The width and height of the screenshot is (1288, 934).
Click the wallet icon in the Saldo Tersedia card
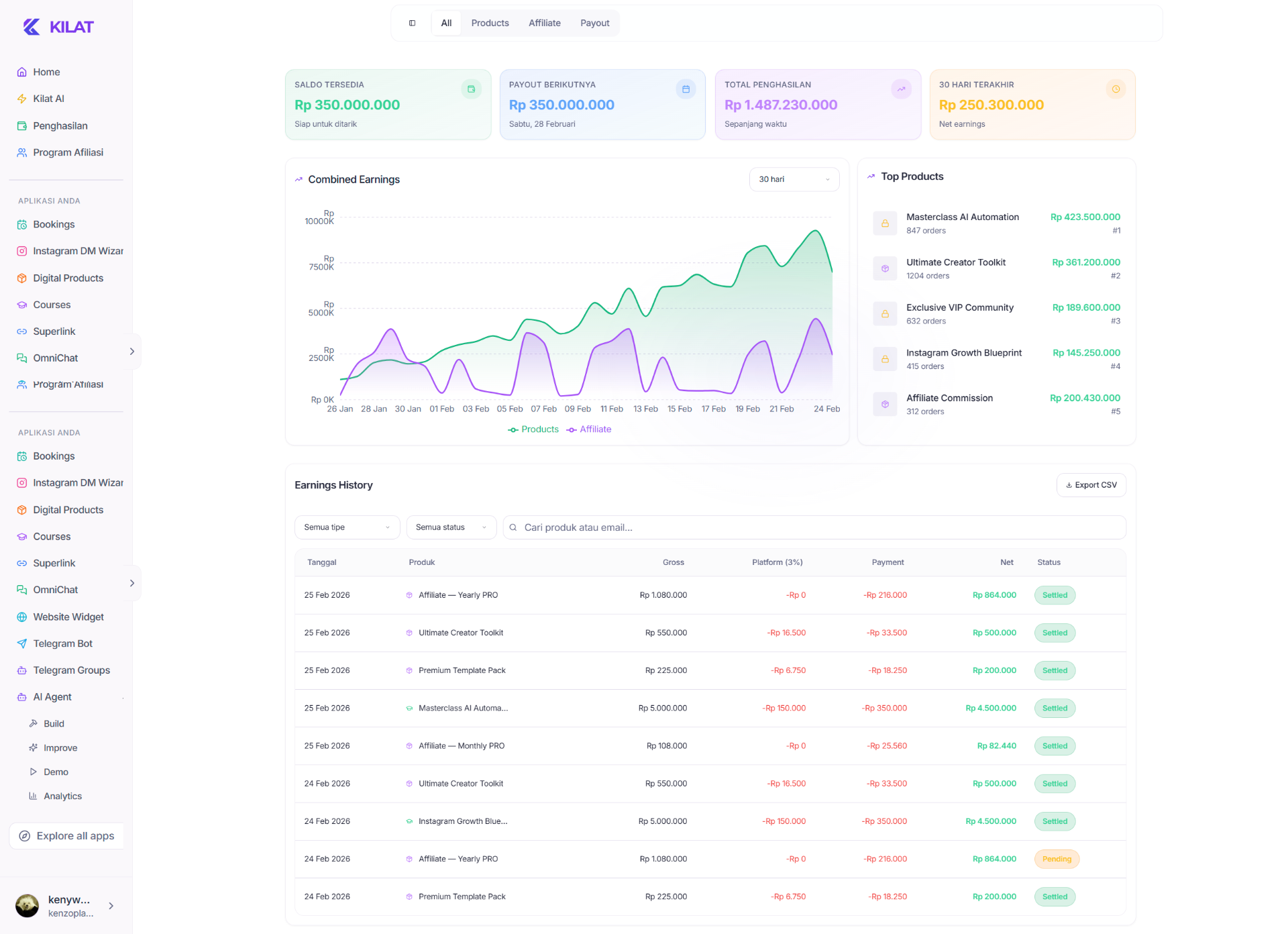(x=471, y=89)
